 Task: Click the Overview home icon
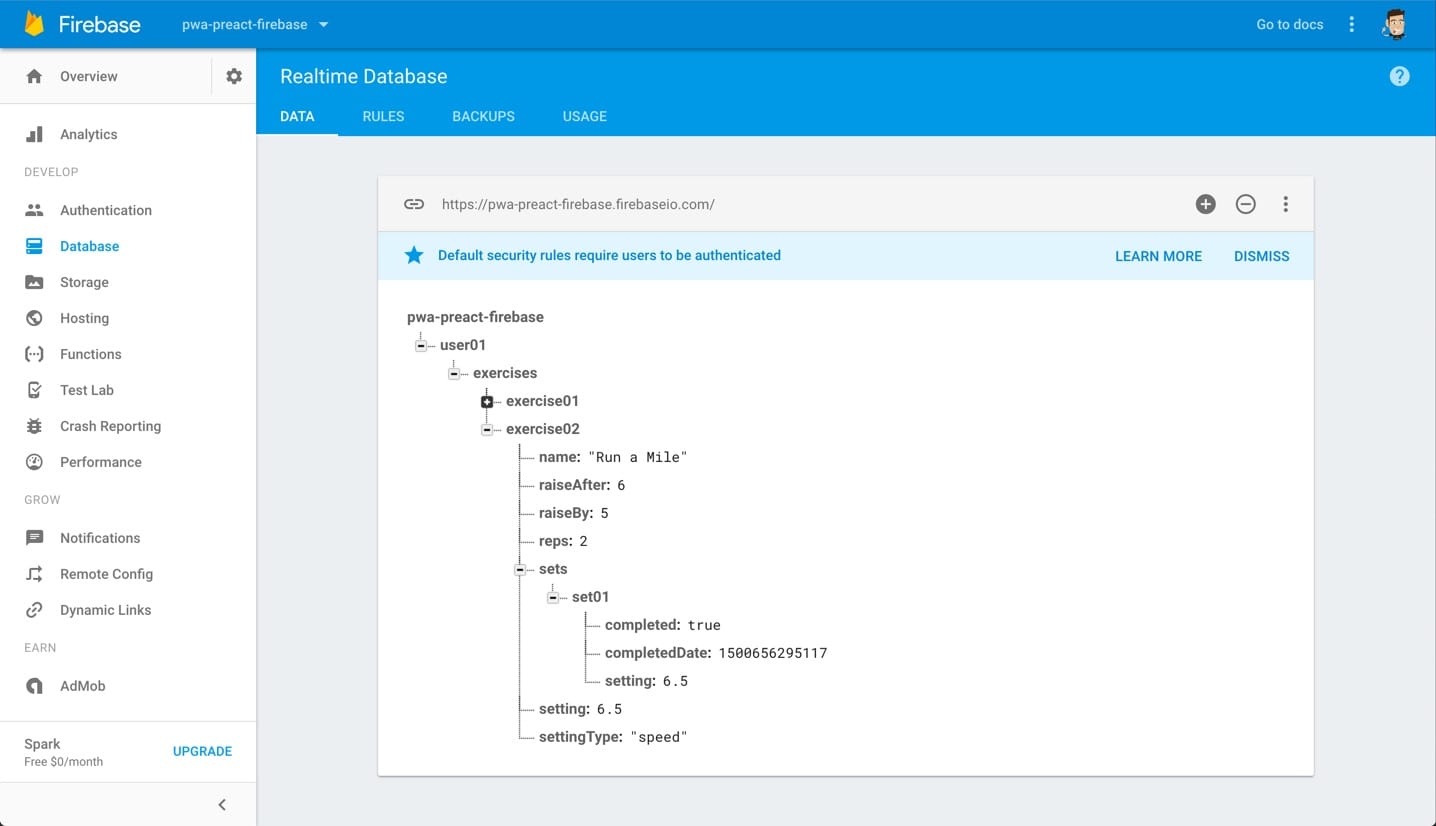click(34, 76)
